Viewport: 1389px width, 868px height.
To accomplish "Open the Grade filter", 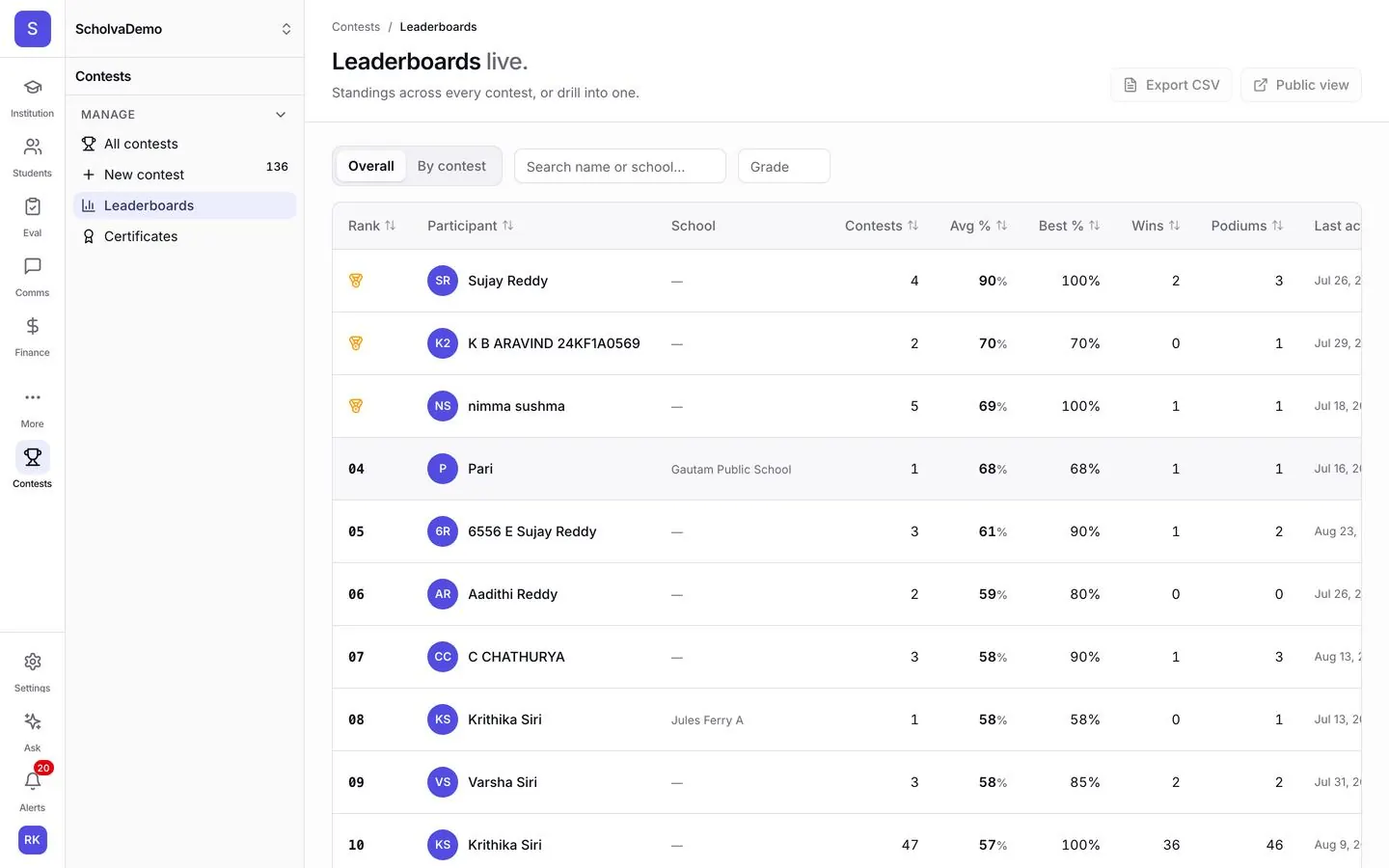I will tap(783, 166).
